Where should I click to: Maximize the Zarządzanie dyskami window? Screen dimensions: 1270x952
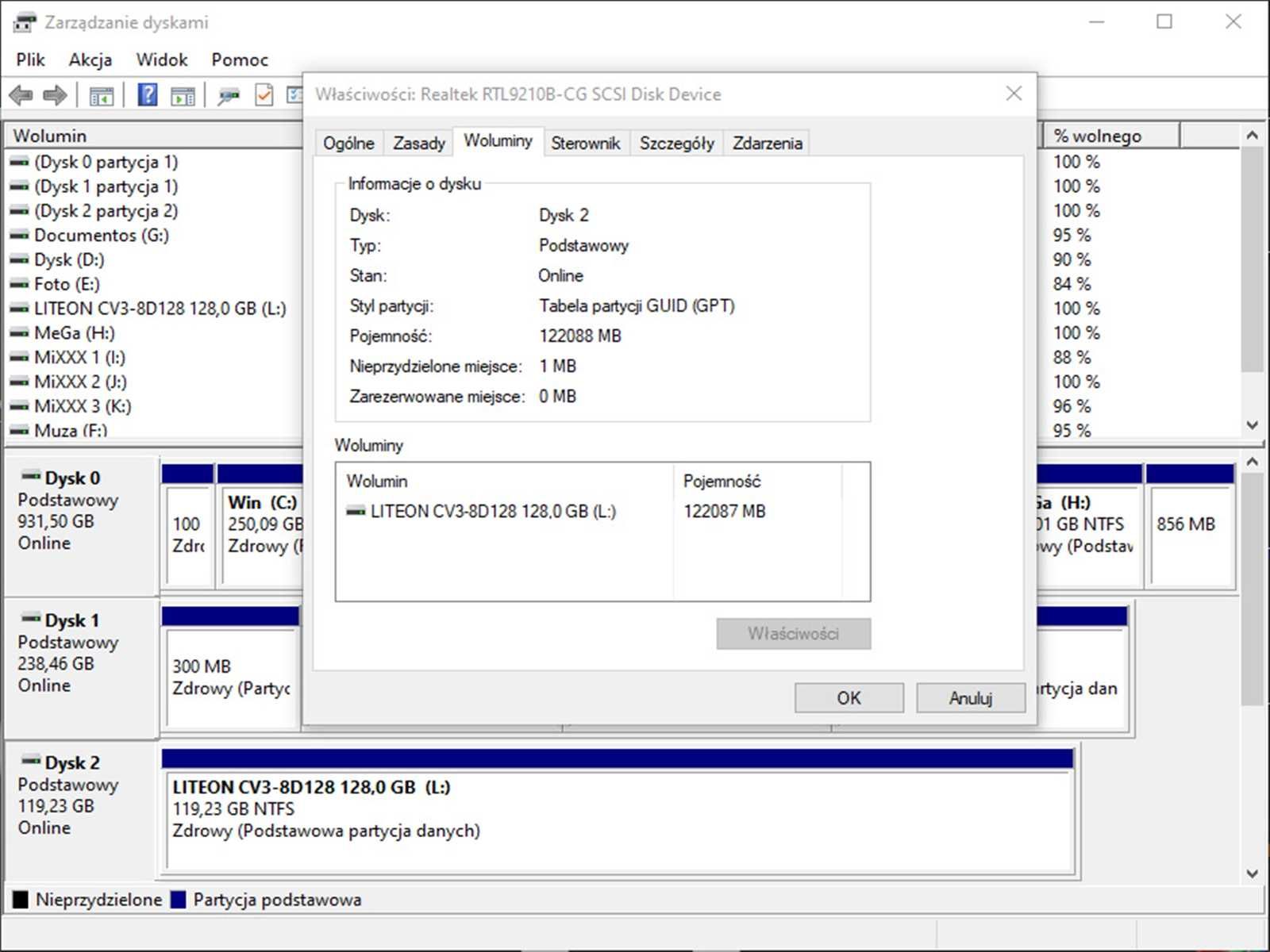click(1164, 22)
